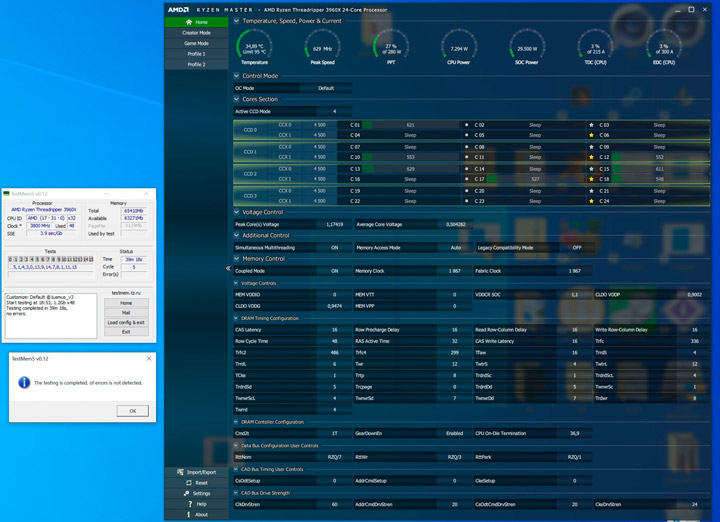Switch to Profile 2
The image size is (720, 522).
197,64
